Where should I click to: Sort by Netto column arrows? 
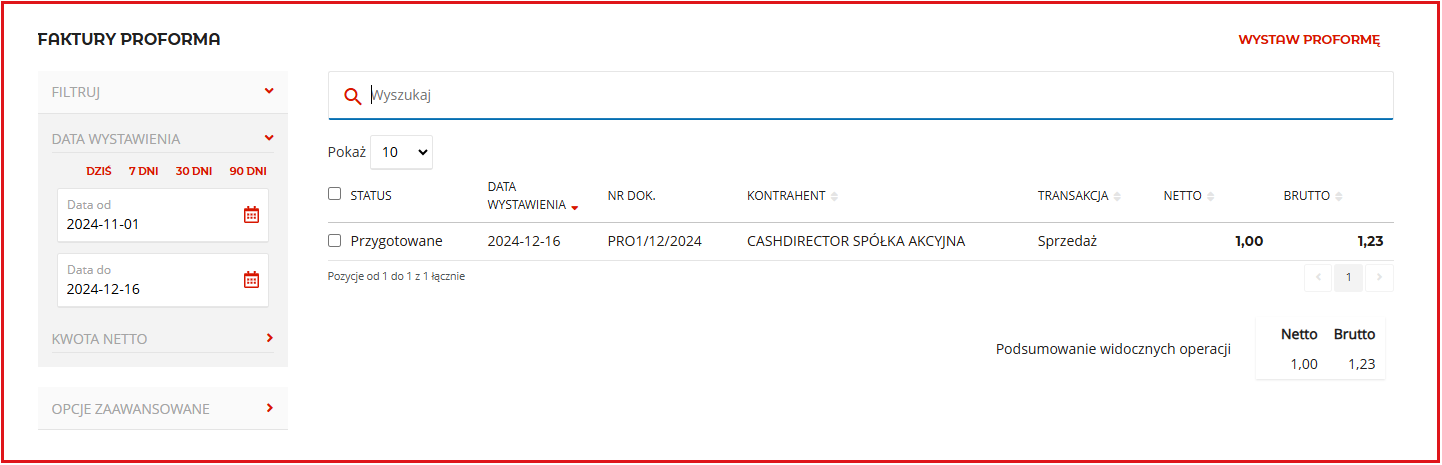[1210, 197]
